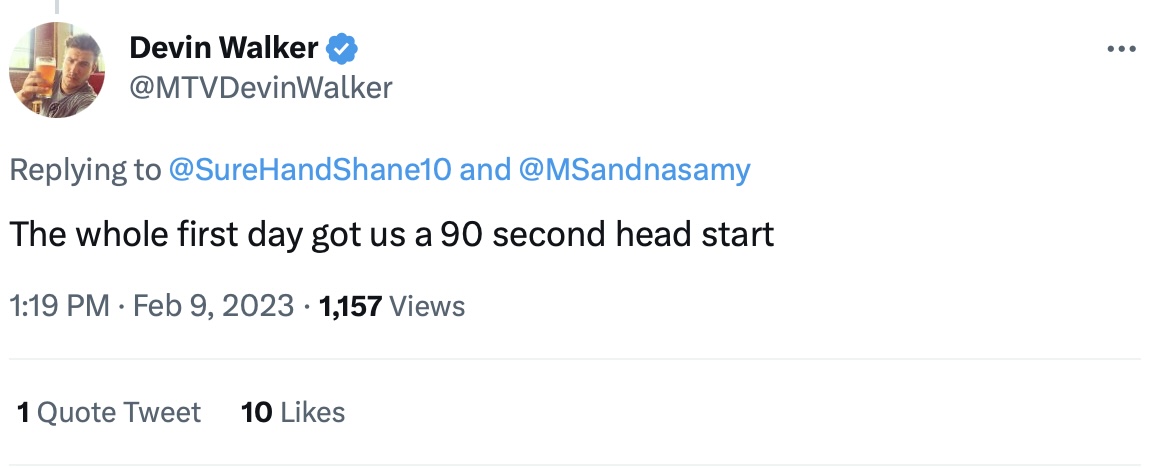Show the 1 Quote Tweet list
This screenshot has width=1164, height=468.
pos(109,412)
